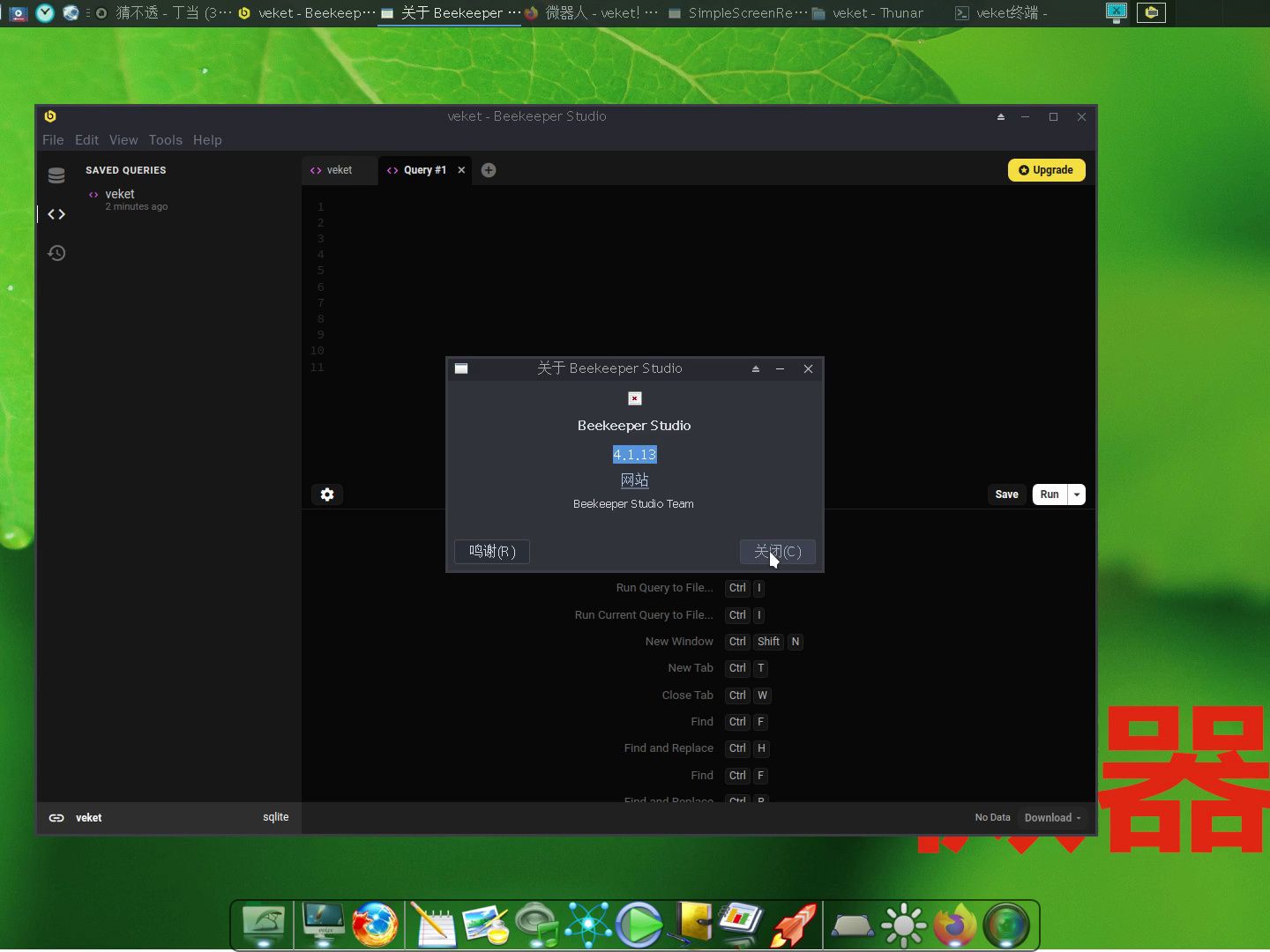Screen dimensions: 1270x952
Task: Open the blue atom dock icon
Action: pyautogui.click(x=588, y=925)
